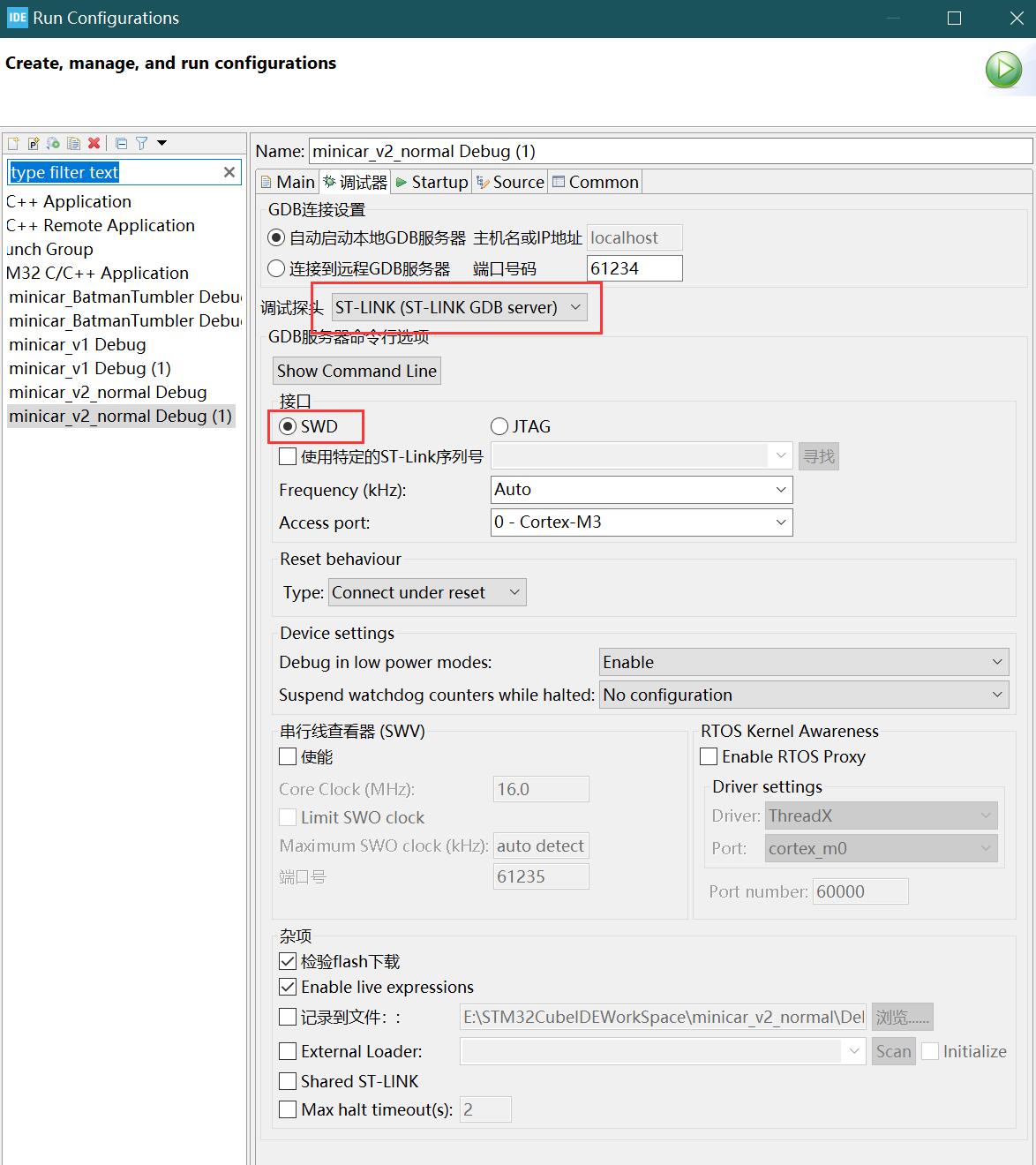
Task: Select minicar_v2_normal Debug configuration
Action: [x=108, y=392]
